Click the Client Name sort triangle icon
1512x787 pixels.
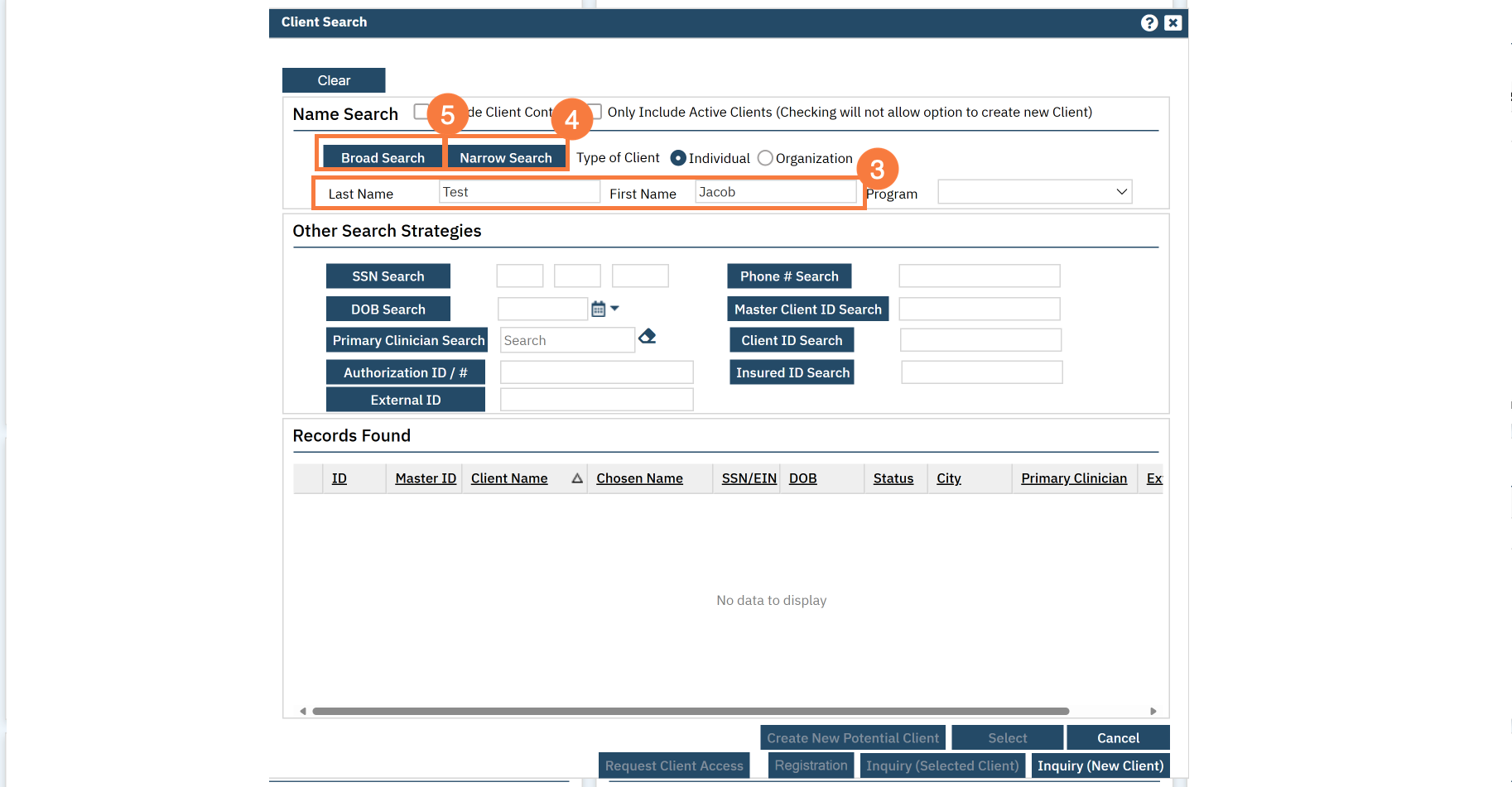(577, 478)
